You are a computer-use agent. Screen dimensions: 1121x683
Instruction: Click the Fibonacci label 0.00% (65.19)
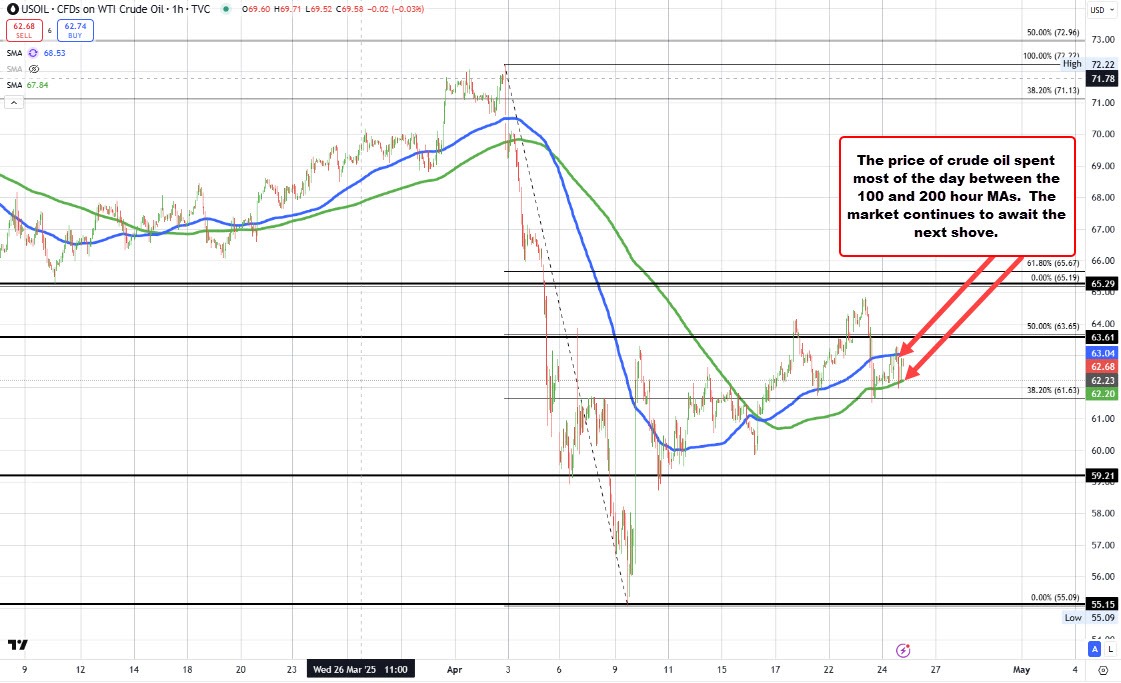point(1055,277)
